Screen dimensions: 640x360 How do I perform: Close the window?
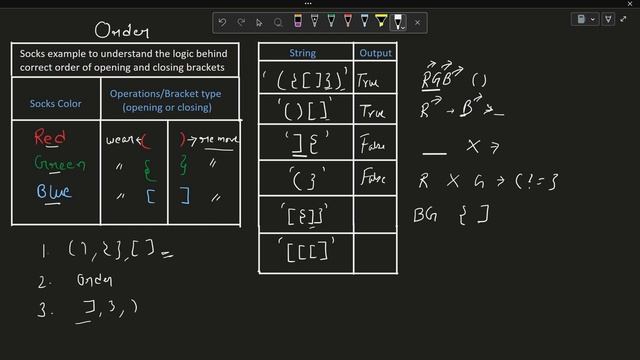click(x=630, y=3)
